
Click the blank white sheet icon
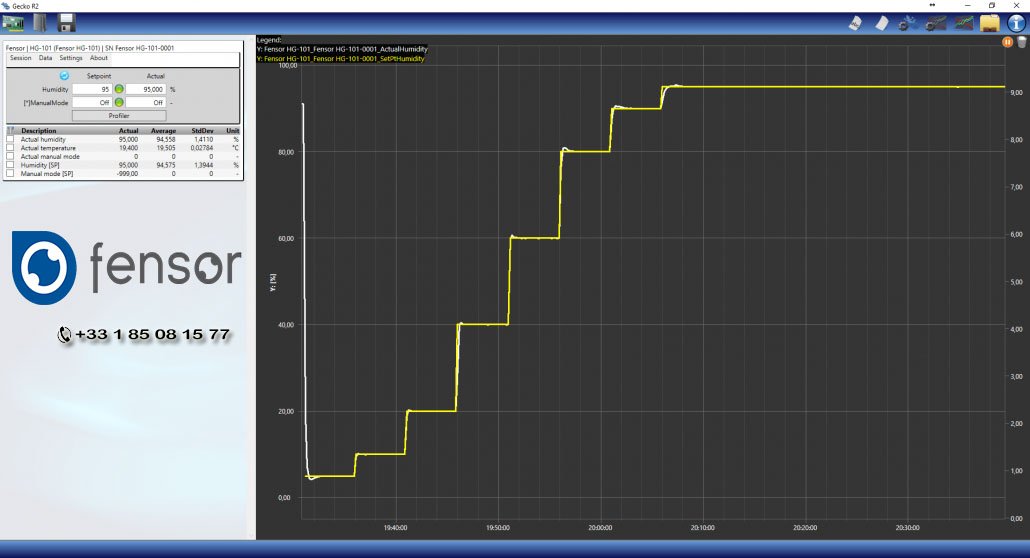[882, 23]
